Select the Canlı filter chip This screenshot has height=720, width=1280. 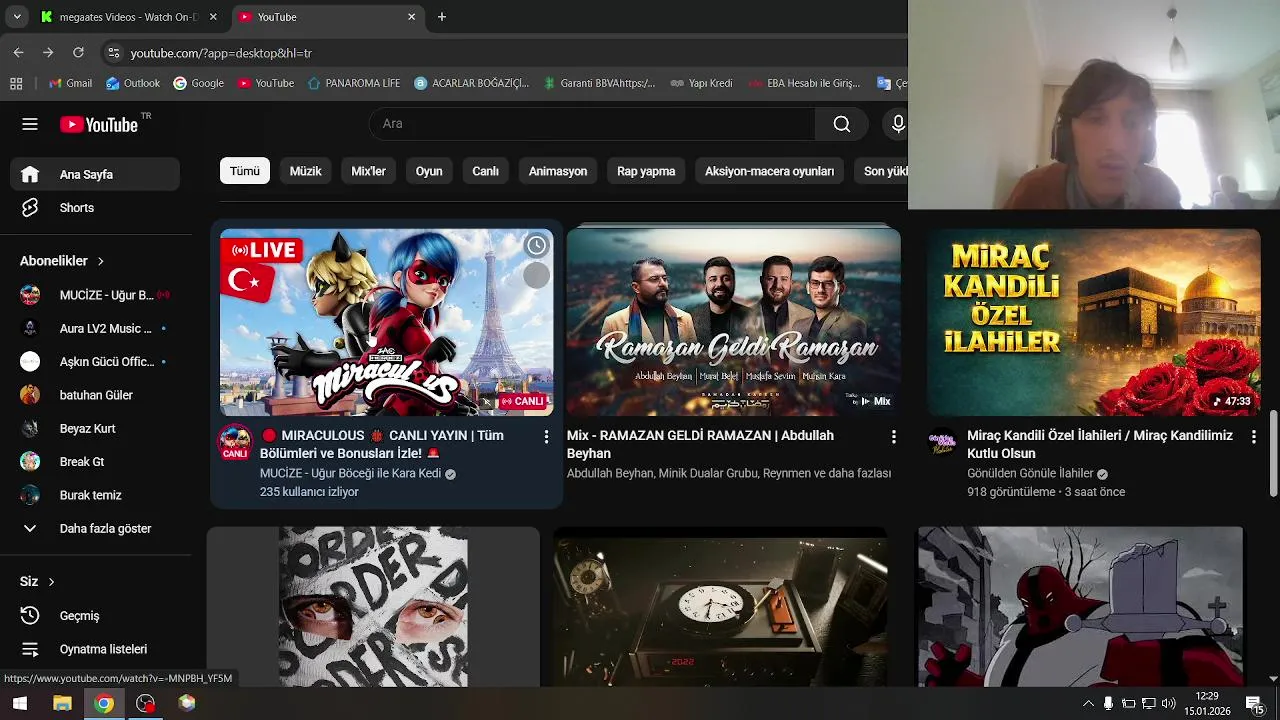[486, 171]
